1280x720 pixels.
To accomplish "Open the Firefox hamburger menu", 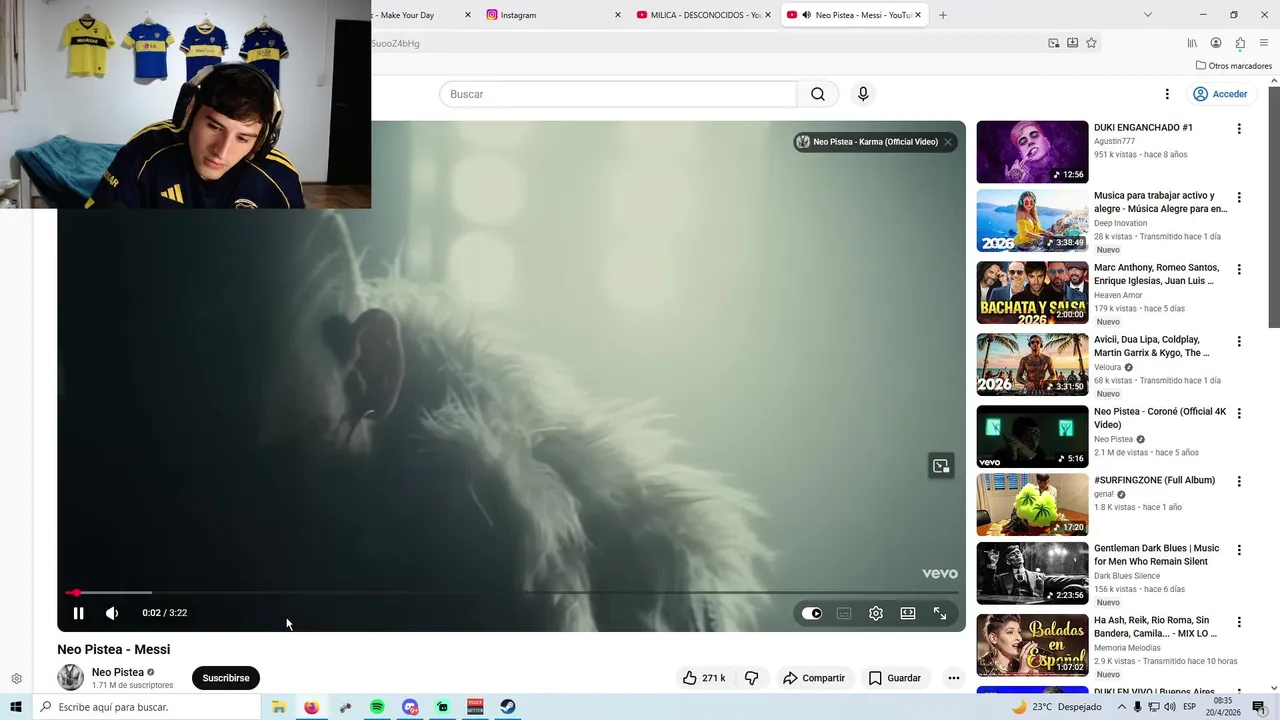I will click(x=1264, y=43).
